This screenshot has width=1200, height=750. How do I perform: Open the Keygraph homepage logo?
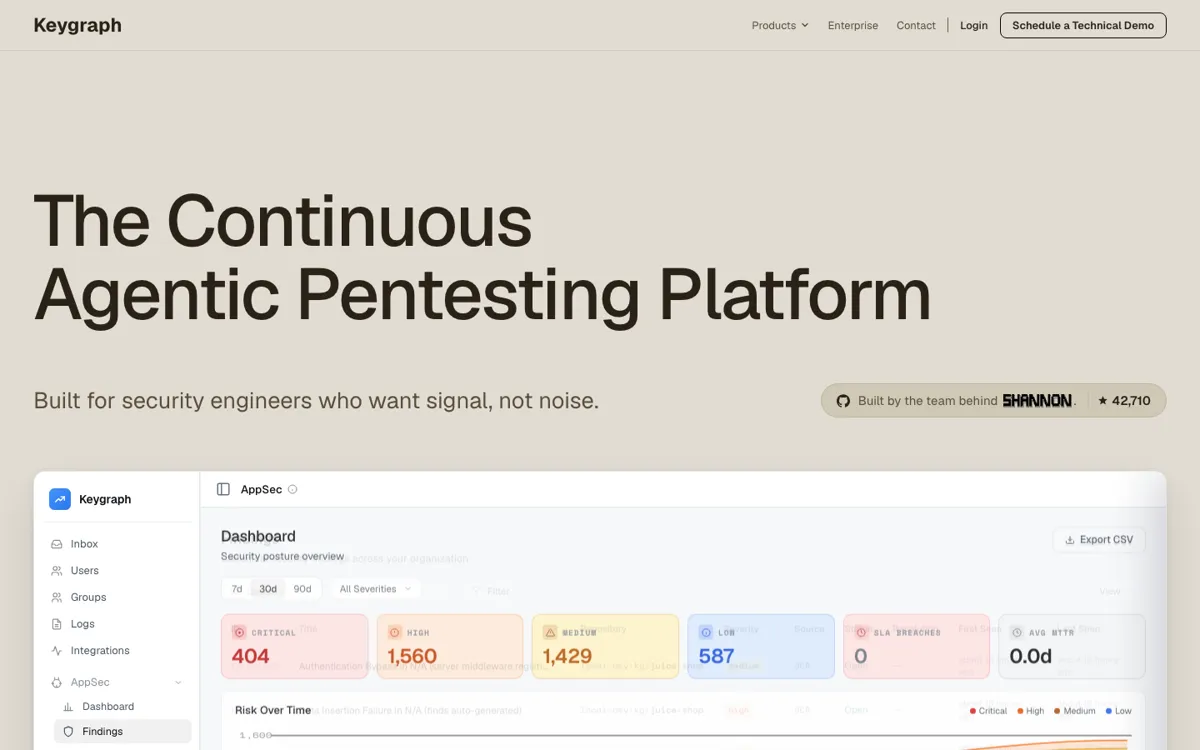tap(77, 25)
